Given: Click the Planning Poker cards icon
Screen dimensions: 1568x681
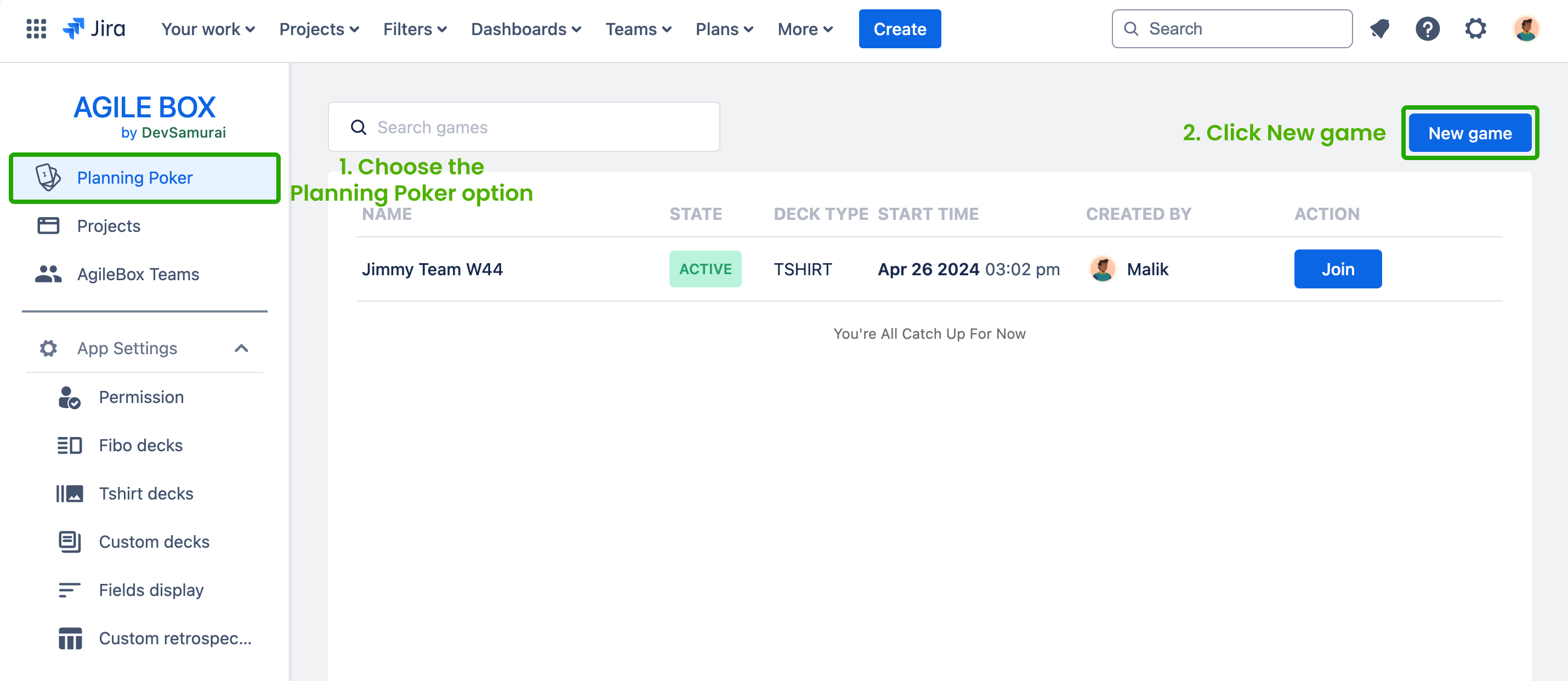Looking at the screenshot, I should (x=48, y=178).
